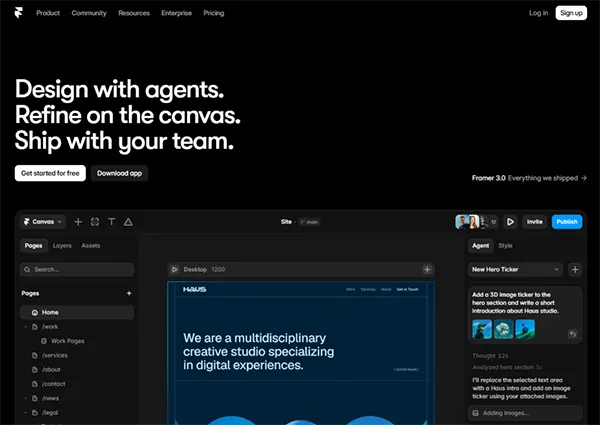
Task: Click the Search field in the left panel
Action: pyautogui.click(x=77, y=270)
